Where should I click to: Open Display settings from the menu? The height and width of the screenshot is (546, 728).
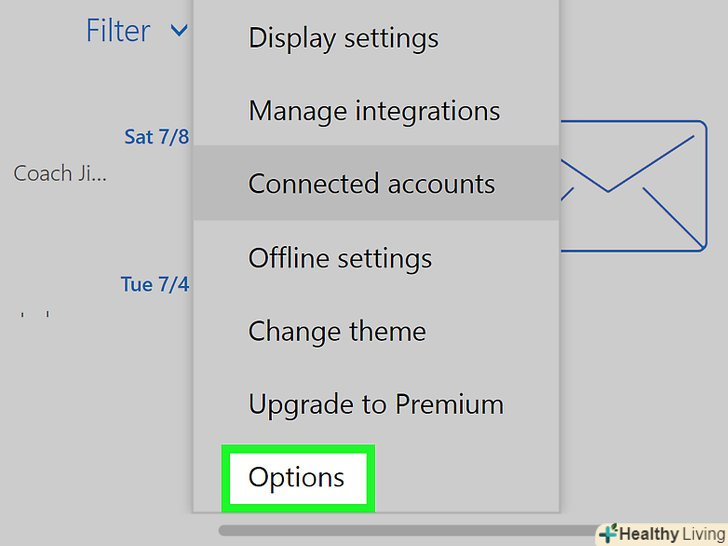(343, 39)
